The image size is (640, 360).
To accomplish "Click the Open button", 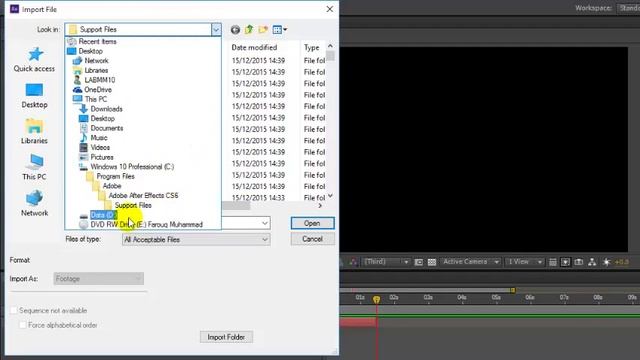I will point(313,223).
